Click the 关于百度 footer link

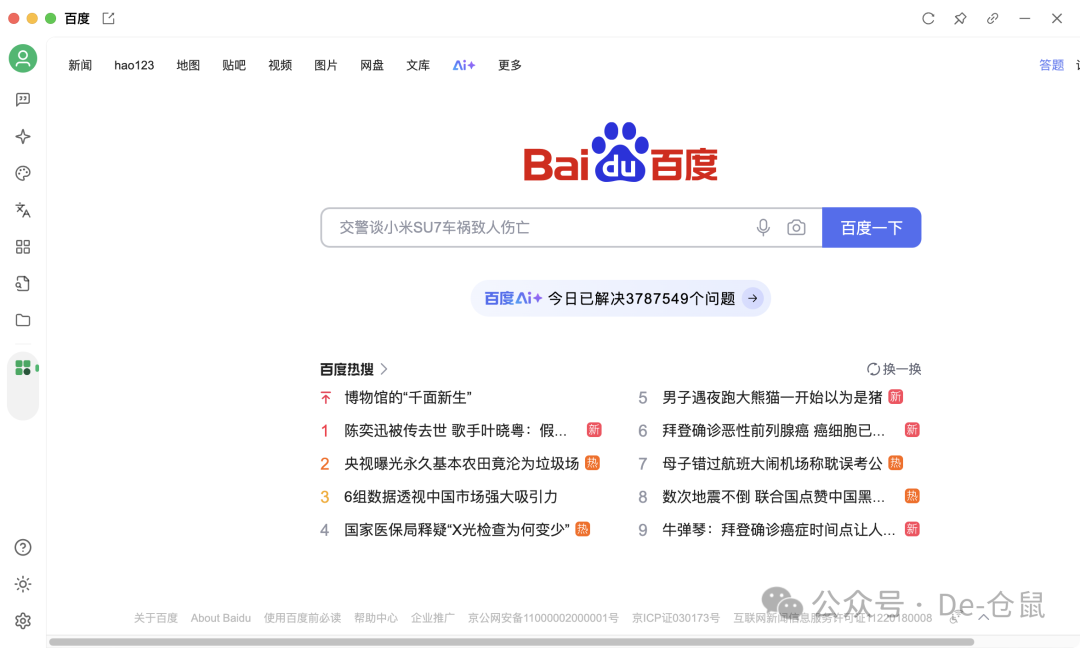point(156,618)
